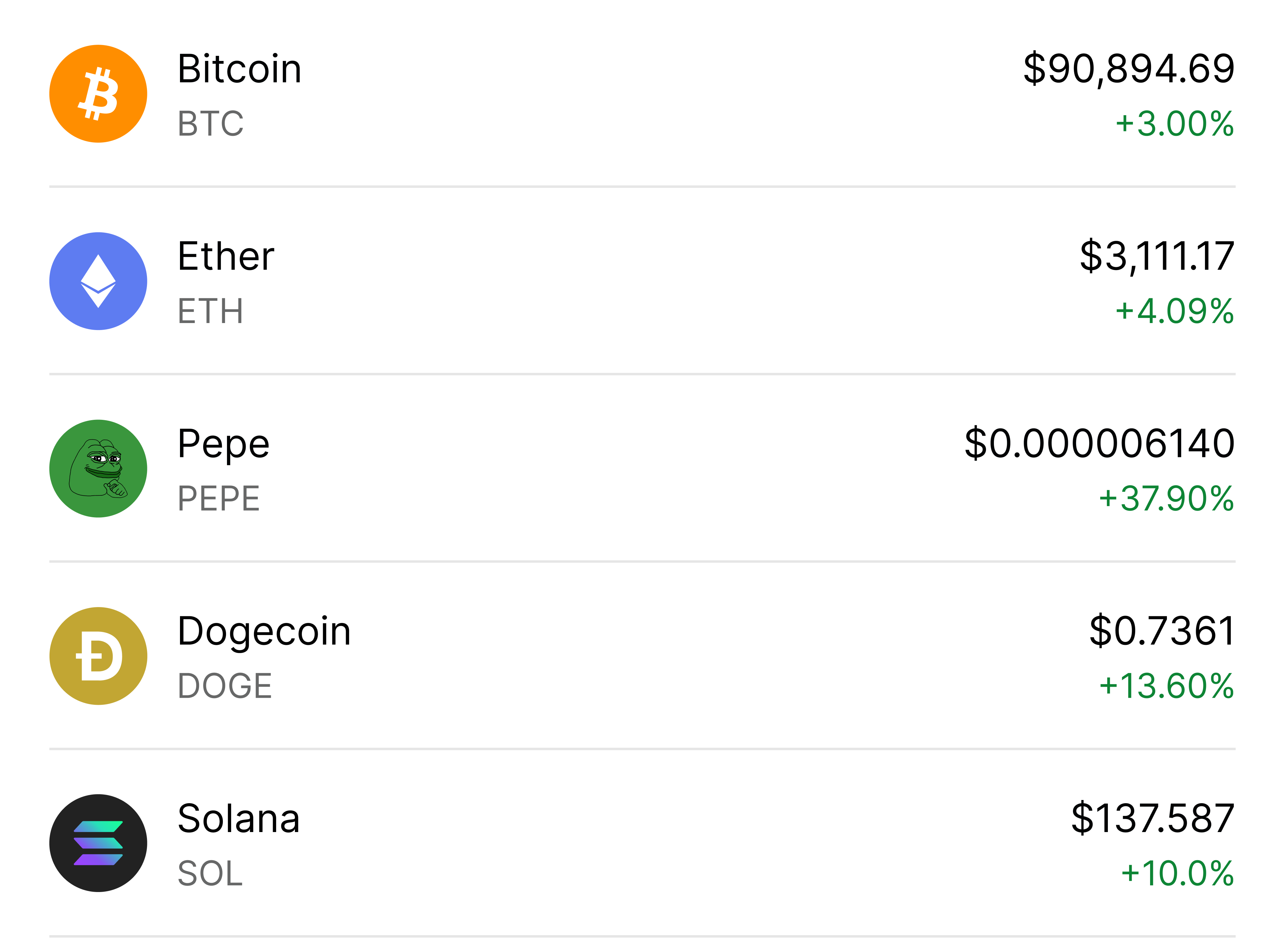Click Dogecoin's +13.60% change value
The width and height of the screenshot is (1285, 952).
click(x=1166, y=686)
